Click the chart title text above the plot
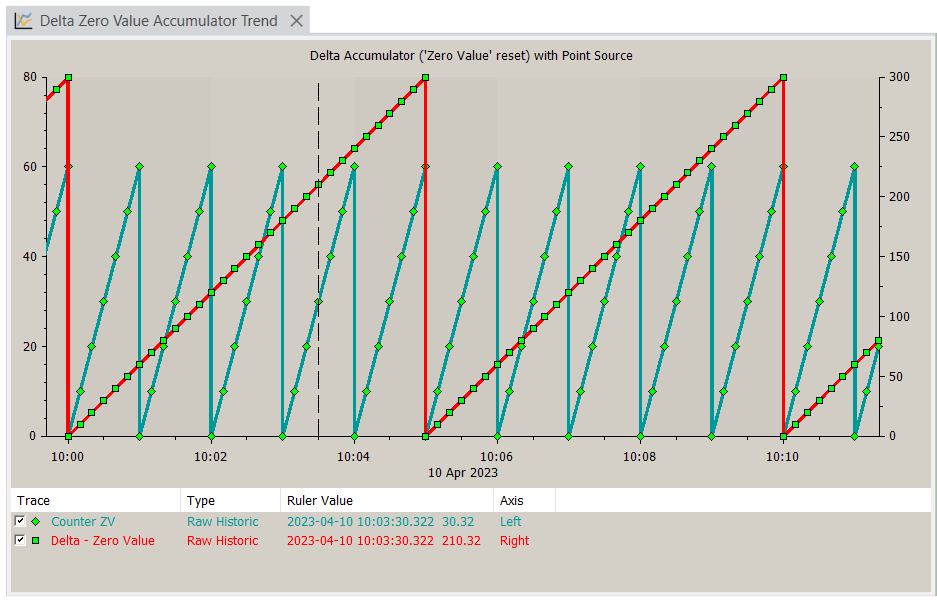 click(471, 56)
